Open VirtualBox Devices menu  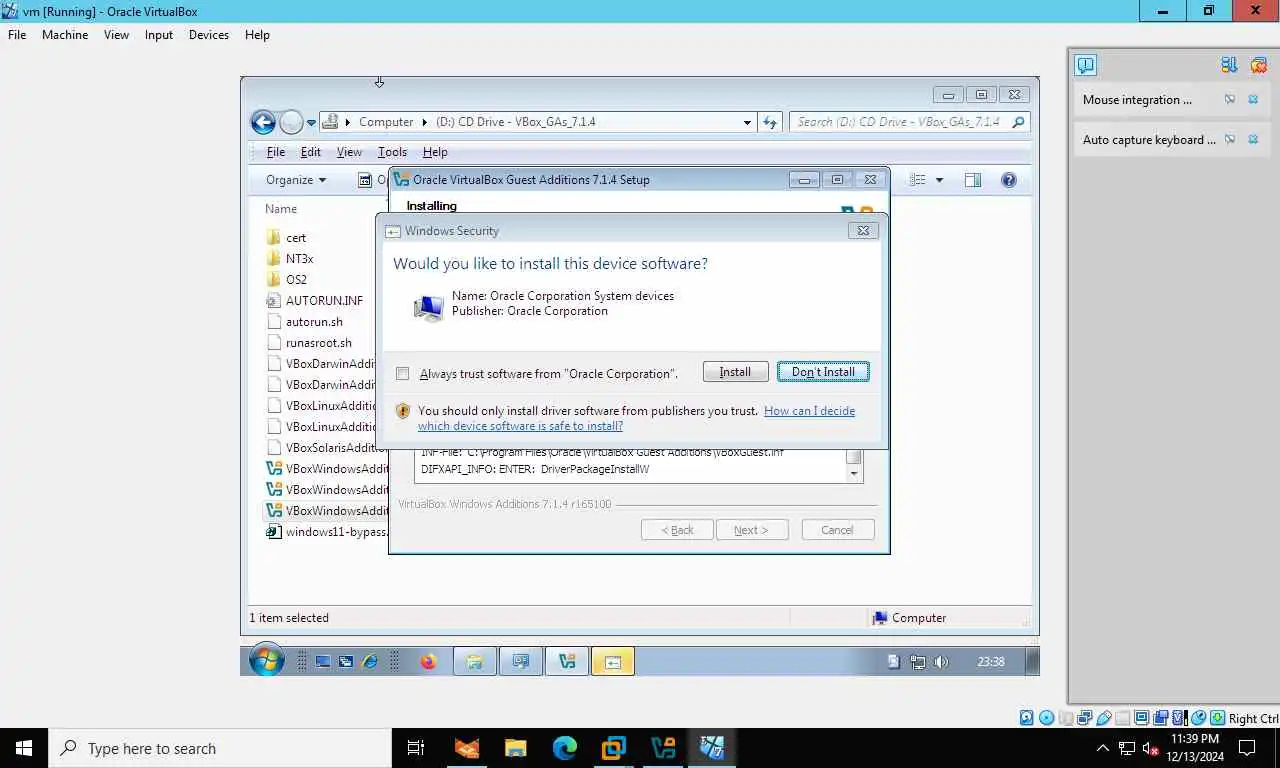(209, 34)
